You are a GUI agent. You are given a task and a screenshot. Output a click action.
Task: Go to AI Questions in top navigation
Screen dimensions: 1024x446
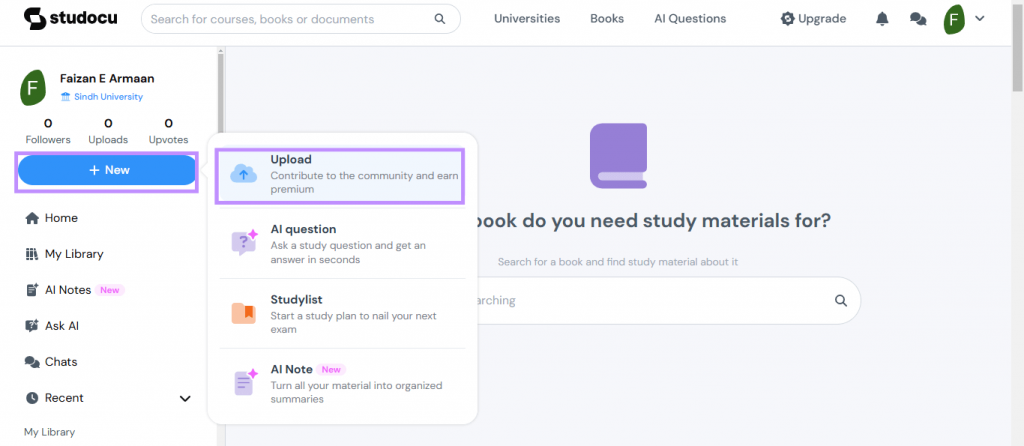click(690, 19)
